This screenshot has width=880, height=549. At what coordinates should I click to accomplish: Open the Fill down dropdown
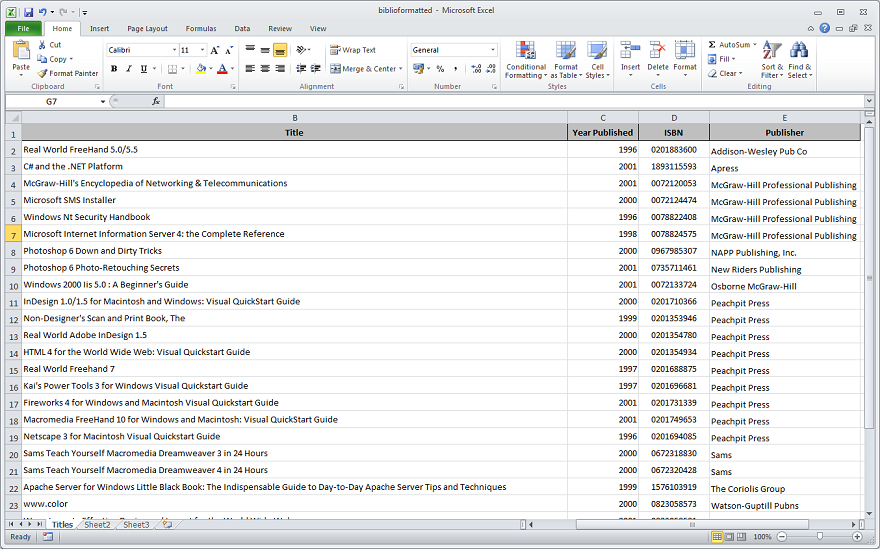pos(722,59)
